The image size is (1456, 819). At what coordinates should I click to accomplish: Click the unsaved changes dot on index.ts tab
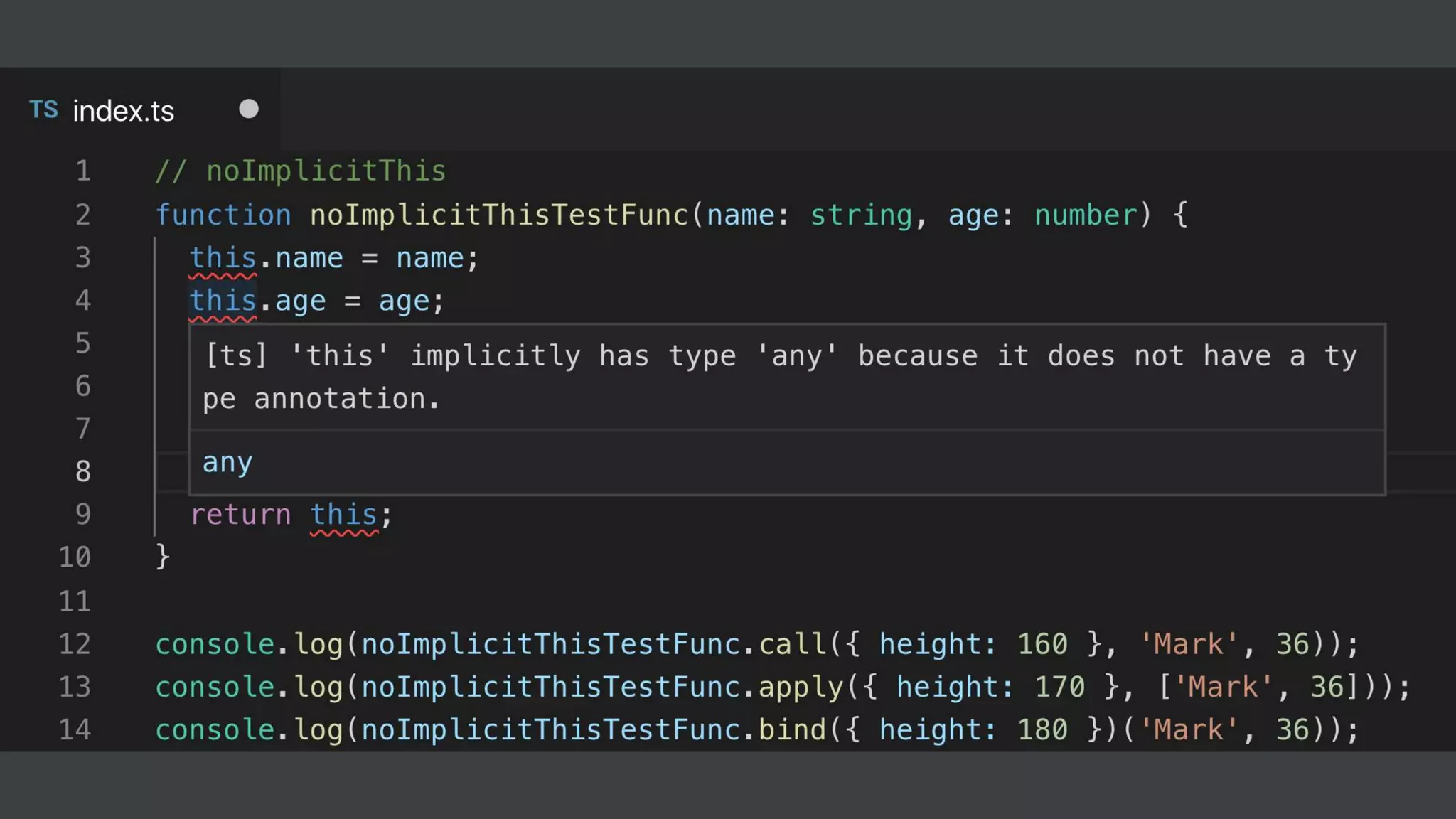coord(248,109)
